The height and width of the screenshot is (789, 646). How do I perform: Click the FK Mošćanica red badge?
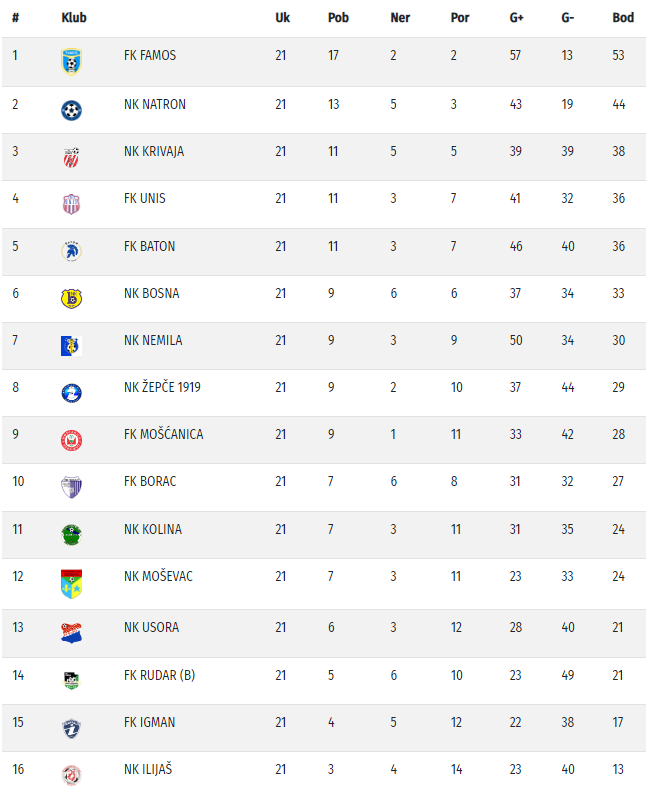click(x=71, y=439)
